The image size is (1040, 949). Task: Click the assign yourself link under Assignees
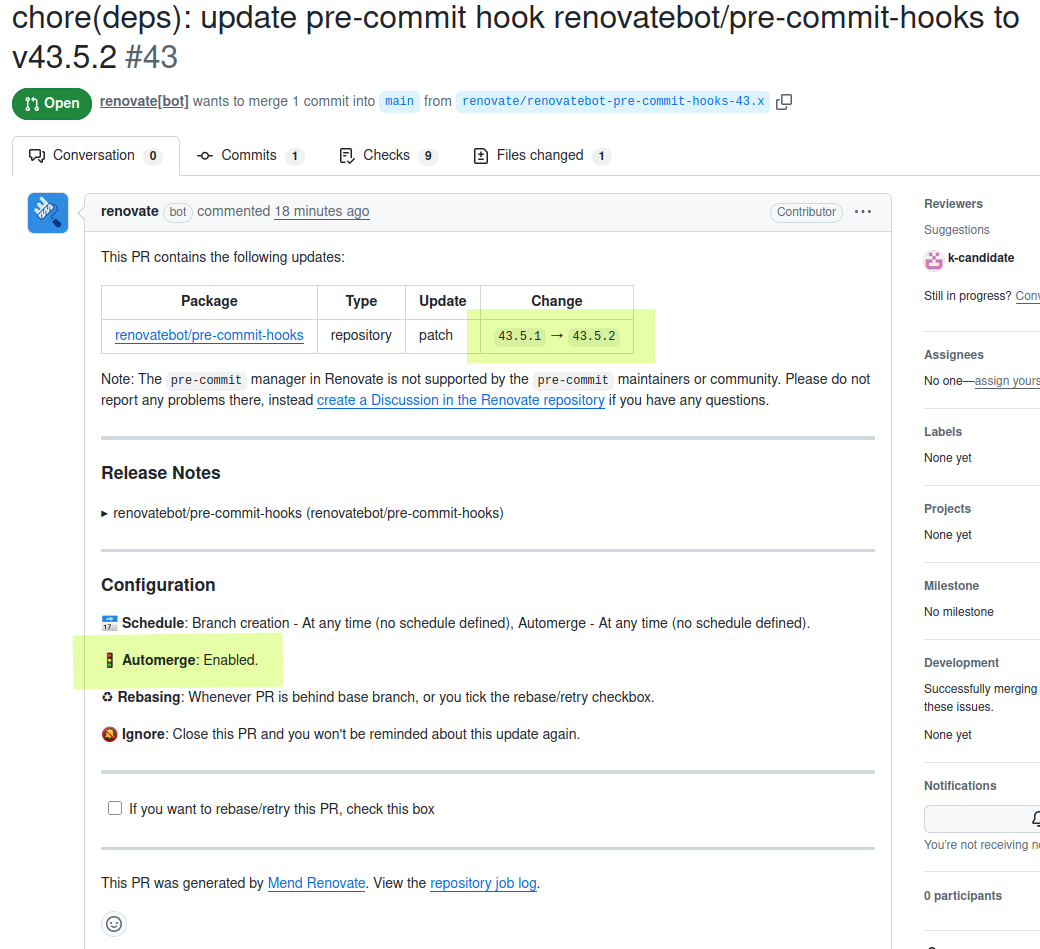[1006, 381]
